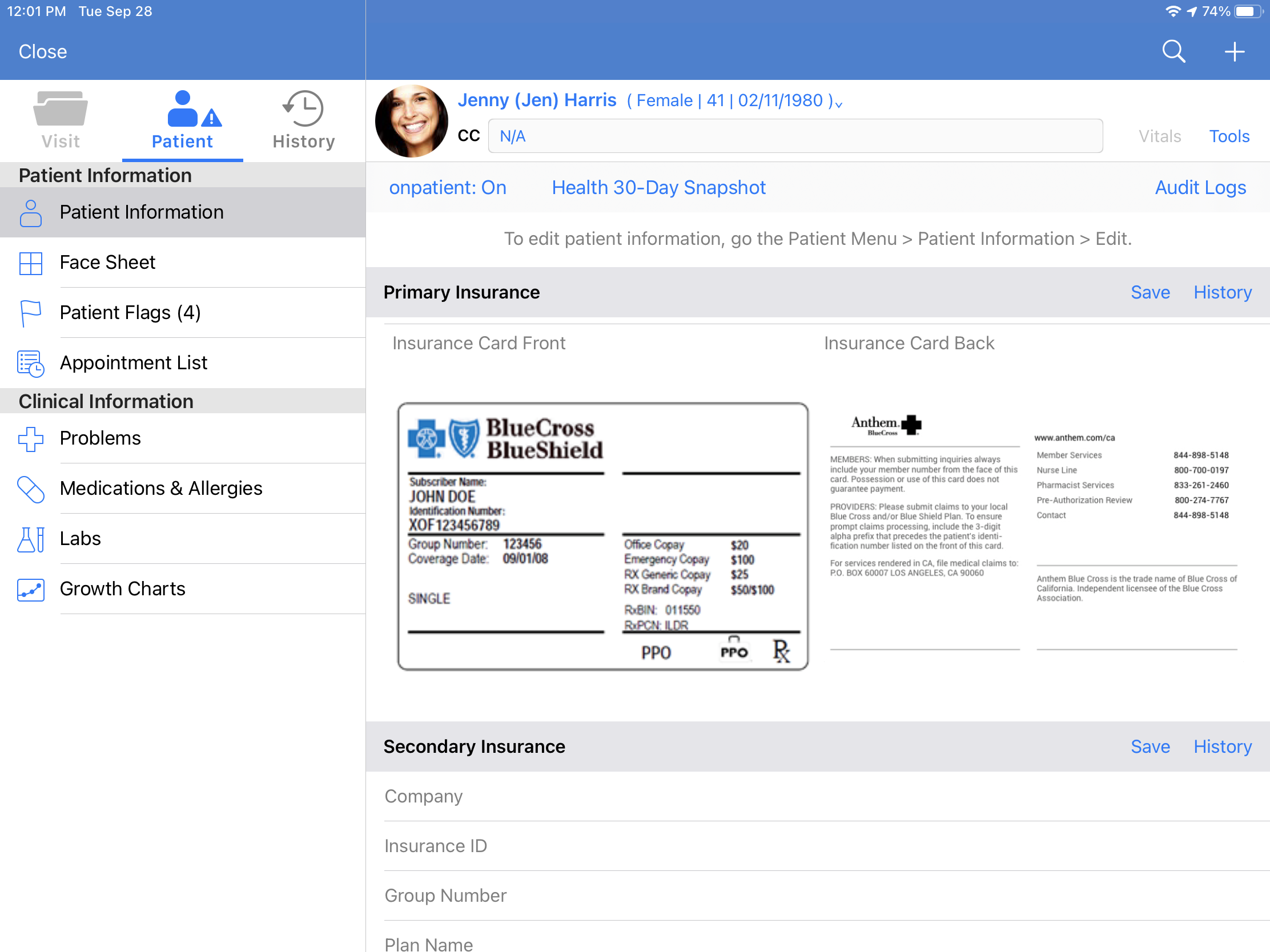
Task: Click the patient profile photo
Action: (x=412, y=121)
